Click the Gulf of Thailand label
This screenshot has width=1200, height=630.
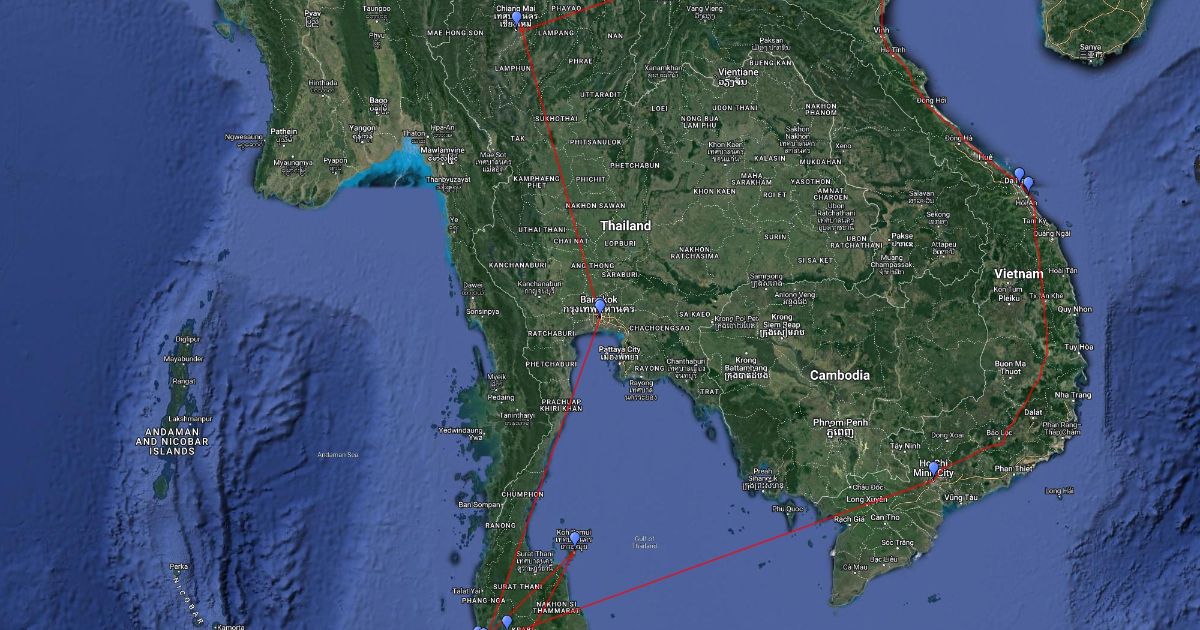point(645,543)
